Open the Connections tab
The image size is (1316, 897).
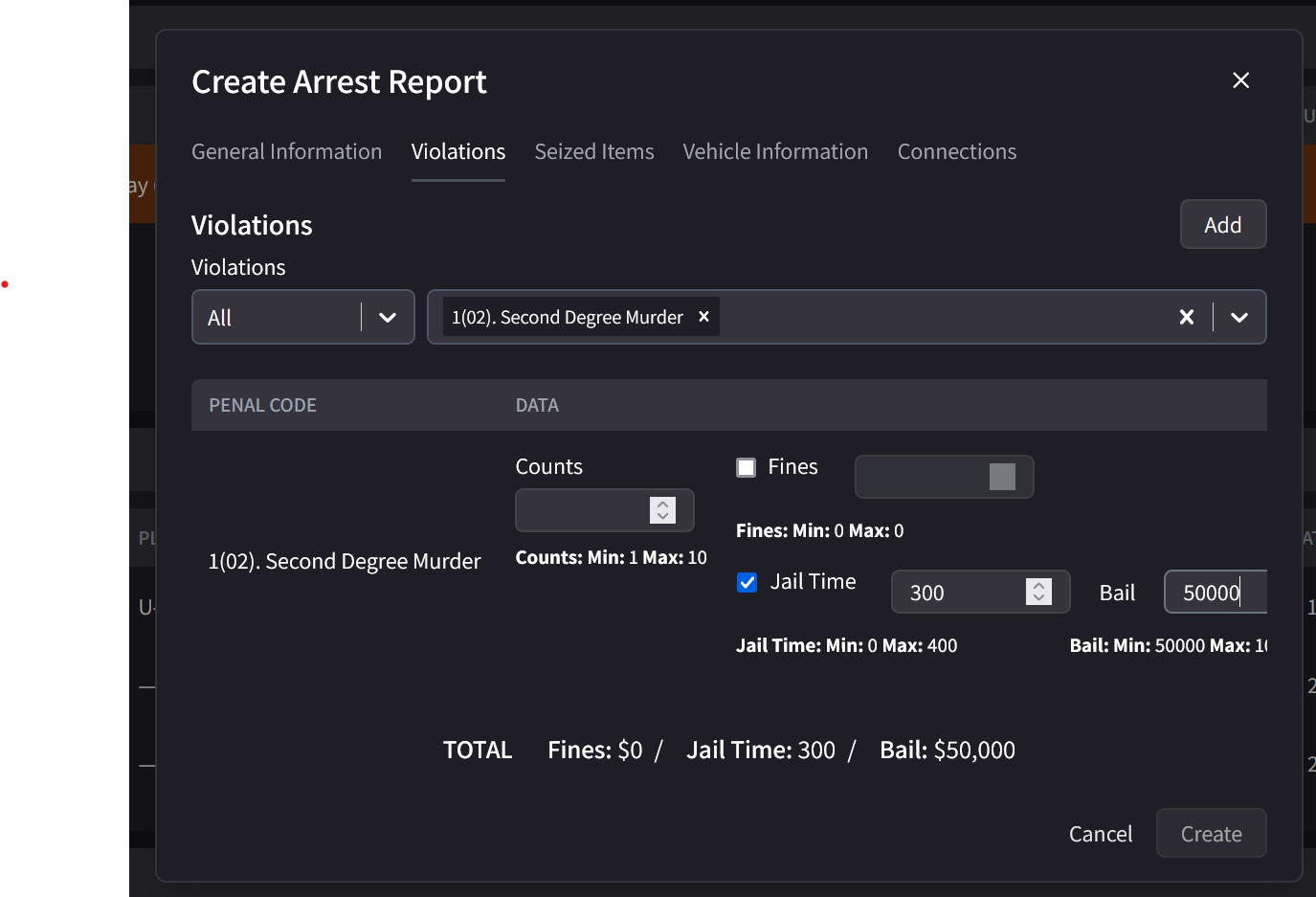(956, 151)
